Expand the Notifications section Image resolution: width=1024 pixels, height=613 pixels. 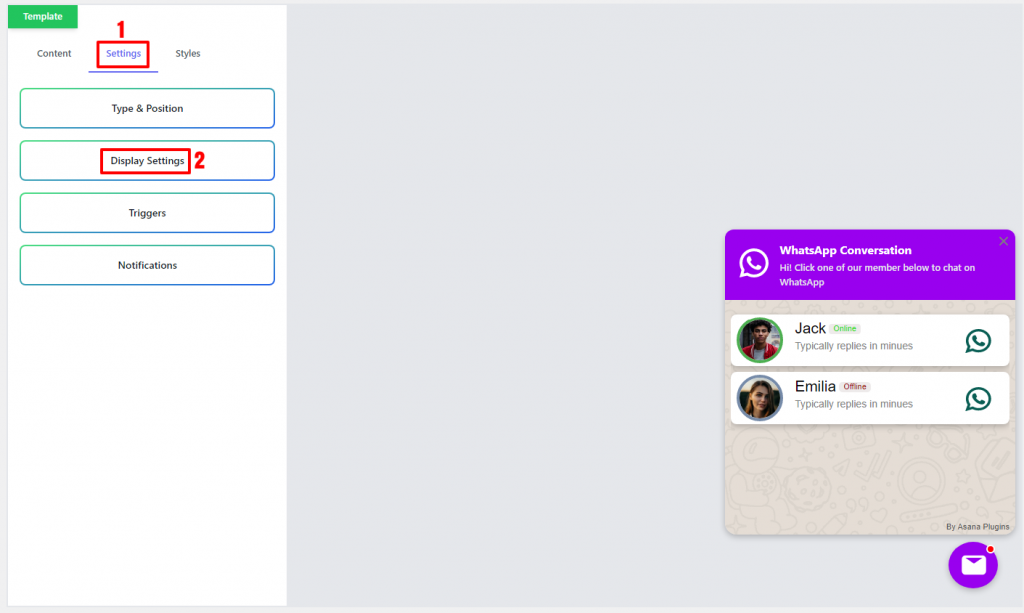point(147,265)
